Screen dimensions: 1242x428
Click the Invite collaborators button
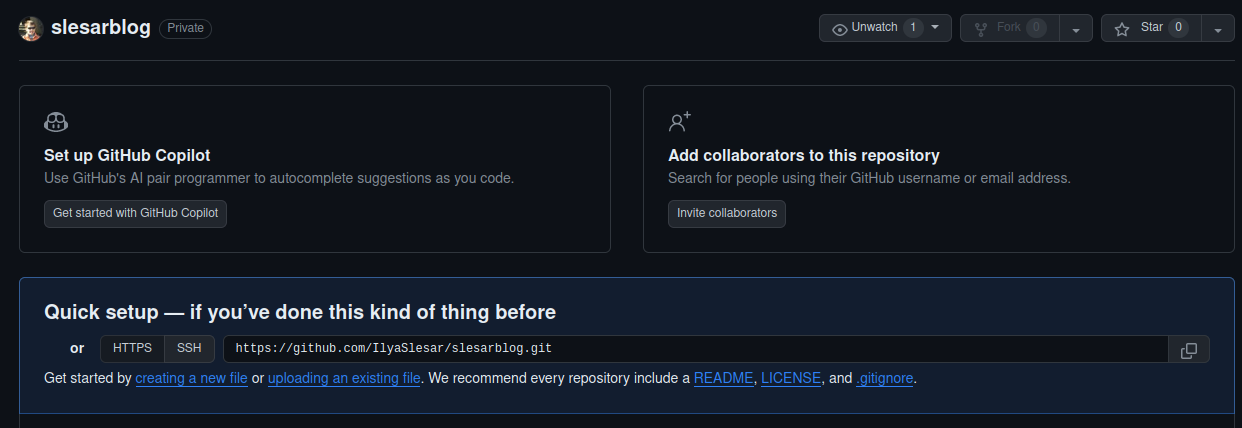point(727,214)
